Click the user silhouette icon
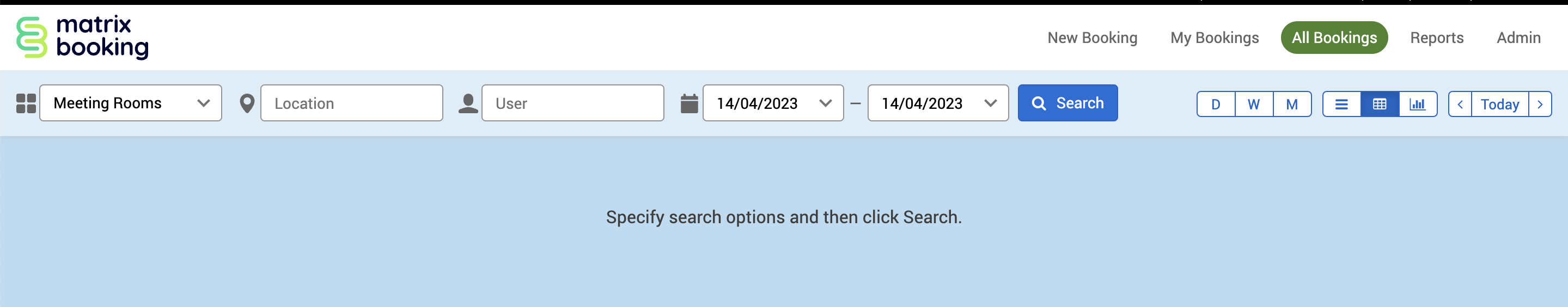 (x=467, y=103)
